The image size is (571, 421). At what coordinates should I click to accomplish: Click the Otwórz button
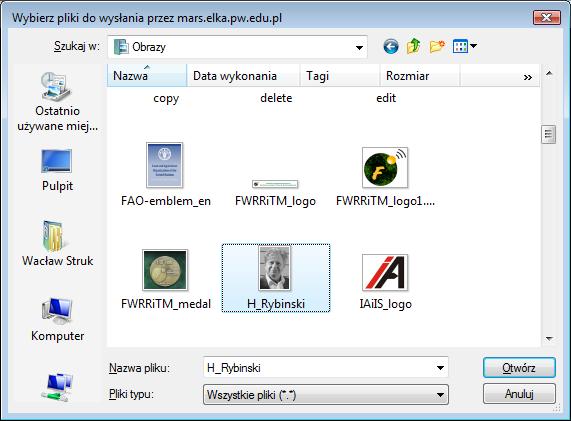[519, 368]
